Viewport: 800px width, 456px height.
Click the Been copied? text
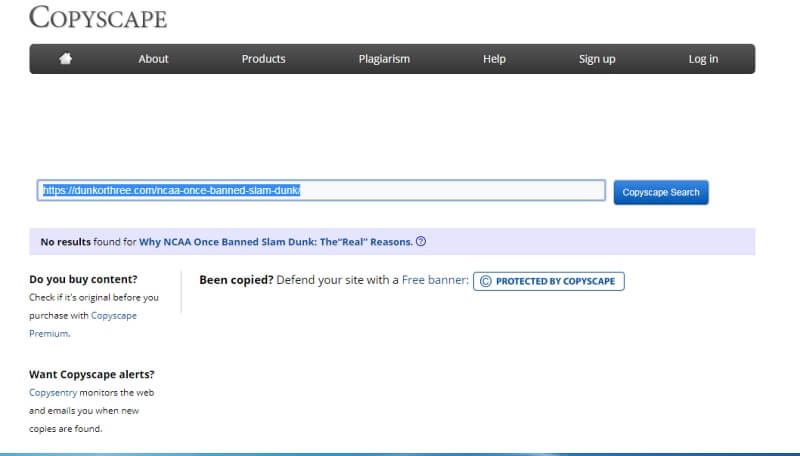(x=236, y=280)
